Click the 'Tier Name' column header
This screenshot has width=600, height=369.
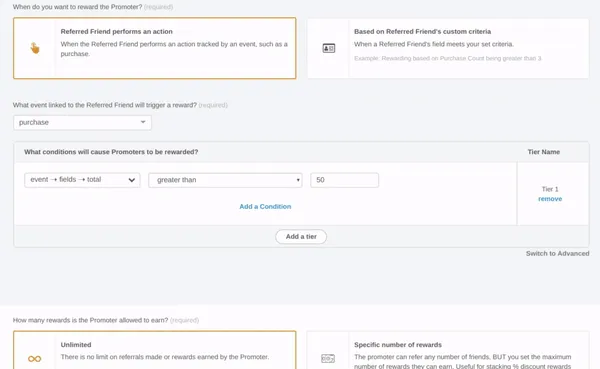coord(543,152)
